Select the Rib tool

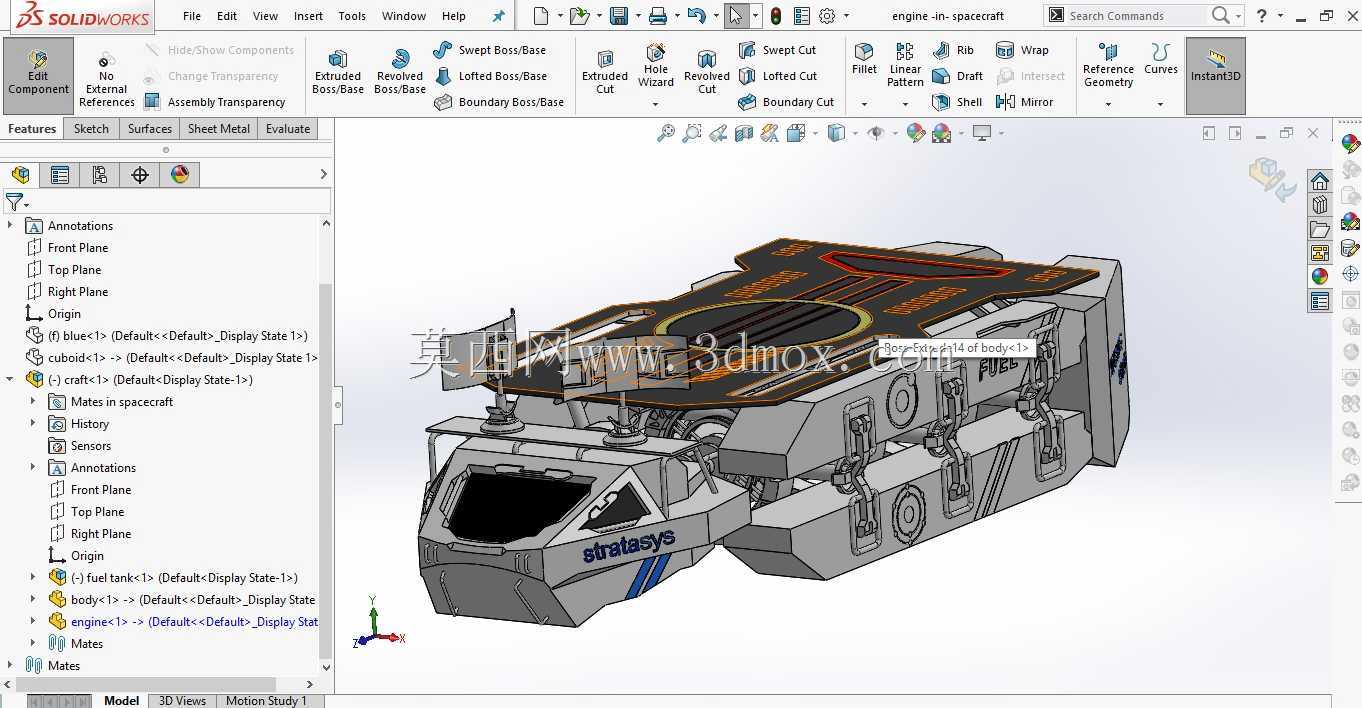[953, 50]
